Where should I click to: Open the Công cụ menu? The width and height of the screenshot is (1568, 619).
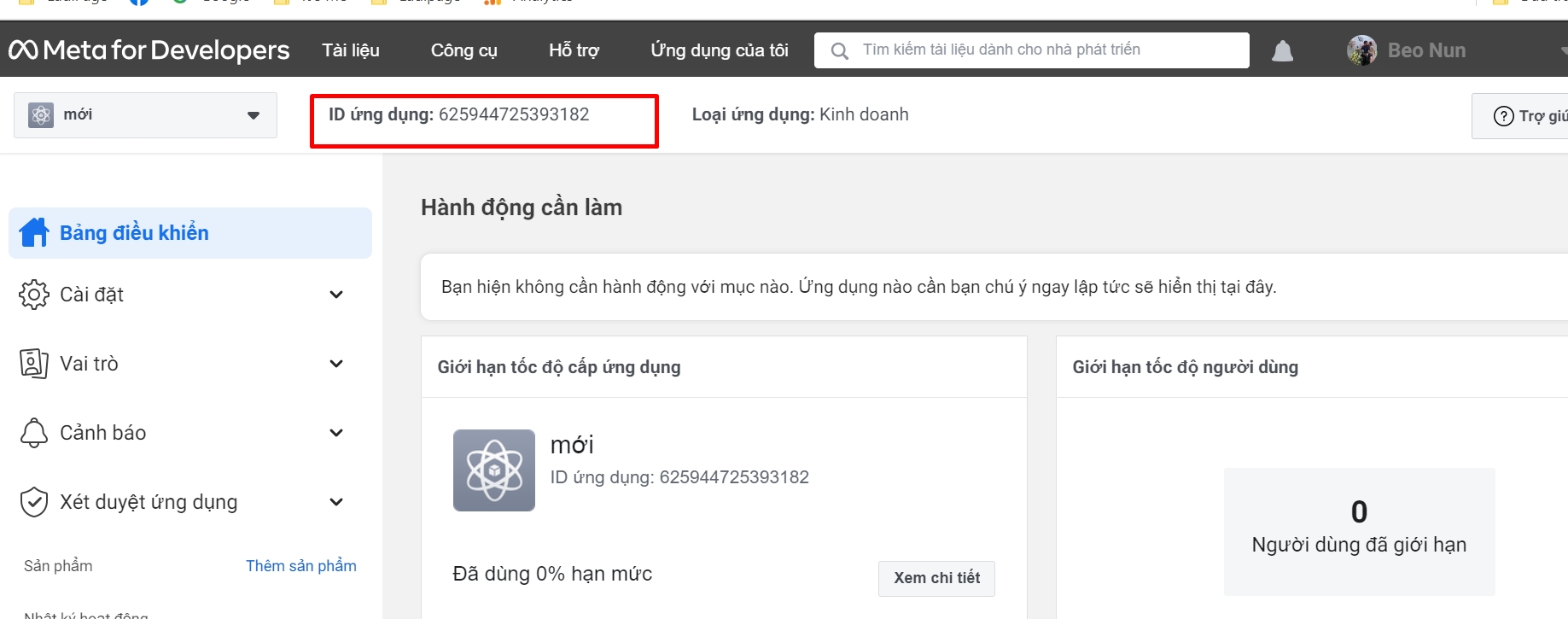coord(463,50)
